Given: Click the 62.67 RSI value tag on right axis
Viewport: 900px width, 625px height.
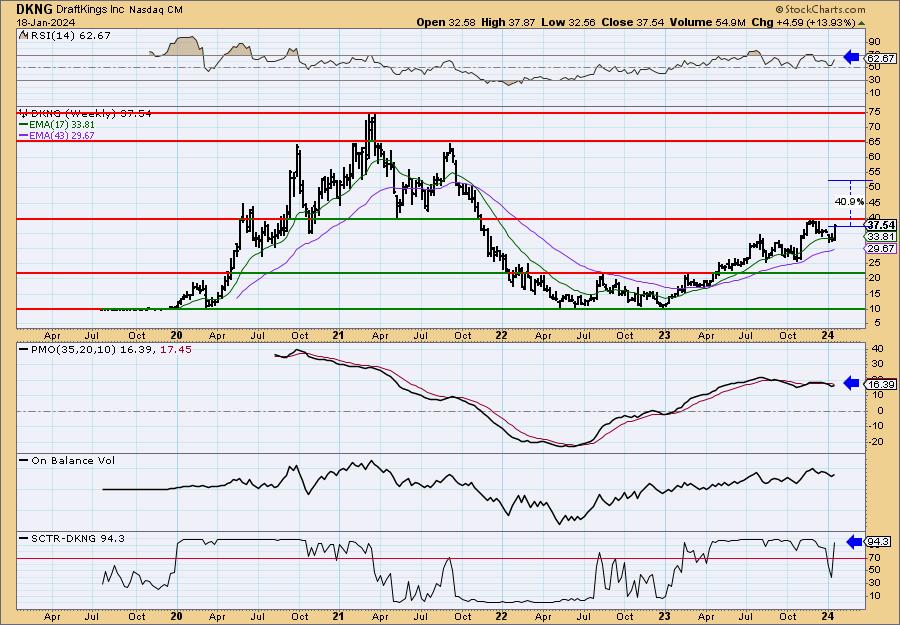Looking at the screenshot, I should click(881, 59).
